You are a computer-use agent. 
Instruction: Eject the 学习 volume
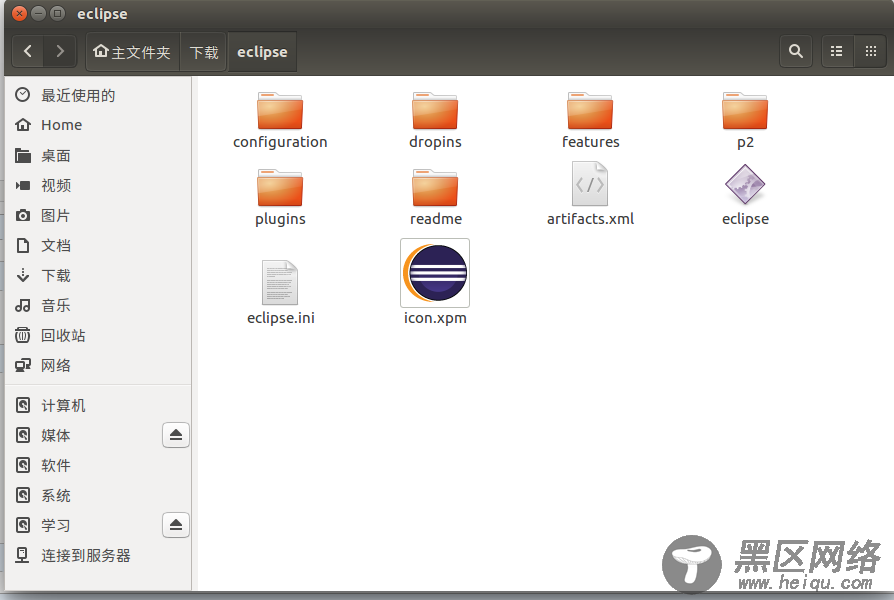tap(176, 525)
